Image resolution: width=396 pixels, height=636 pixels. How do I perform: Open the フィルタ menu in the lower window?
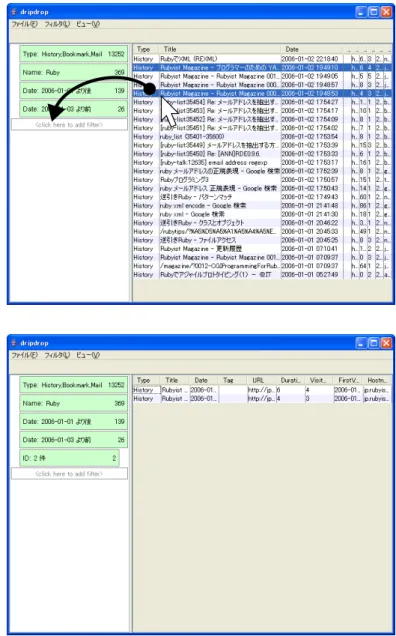pyautogui.click(x=58, y=355)
